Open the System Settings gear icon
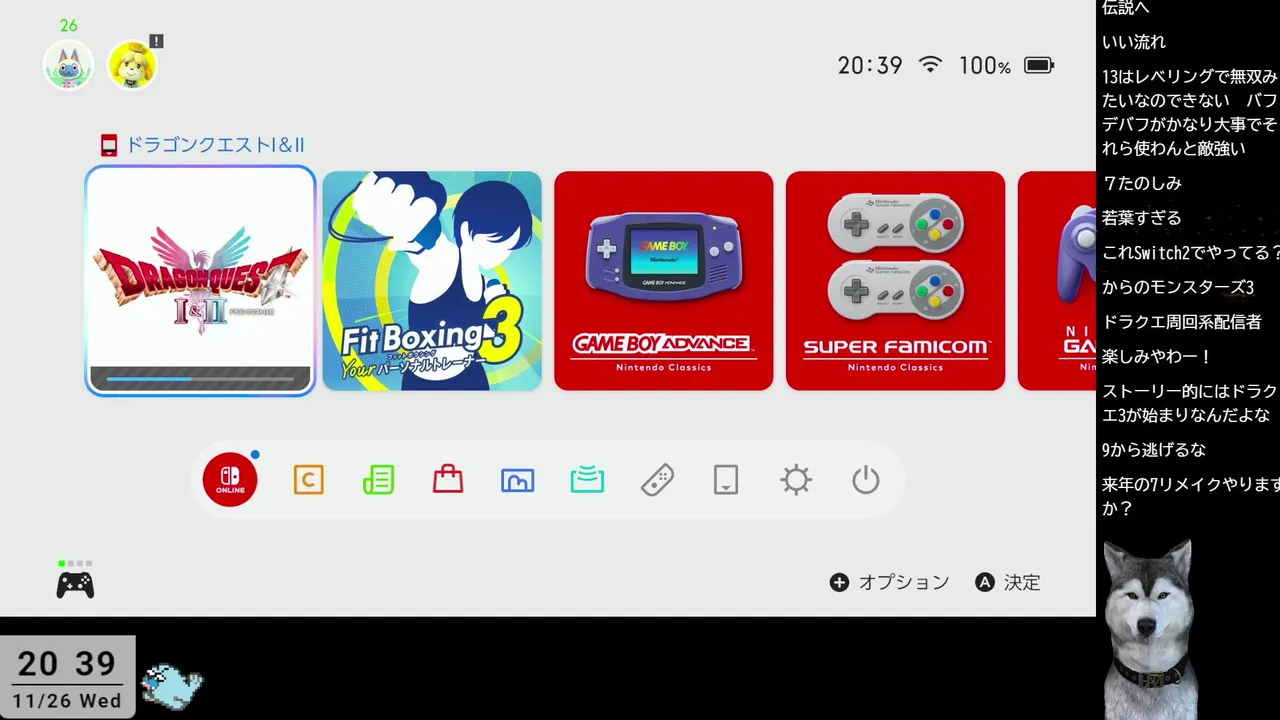The height and width of the screenshot is (720, 1280). tap(796, 480)
